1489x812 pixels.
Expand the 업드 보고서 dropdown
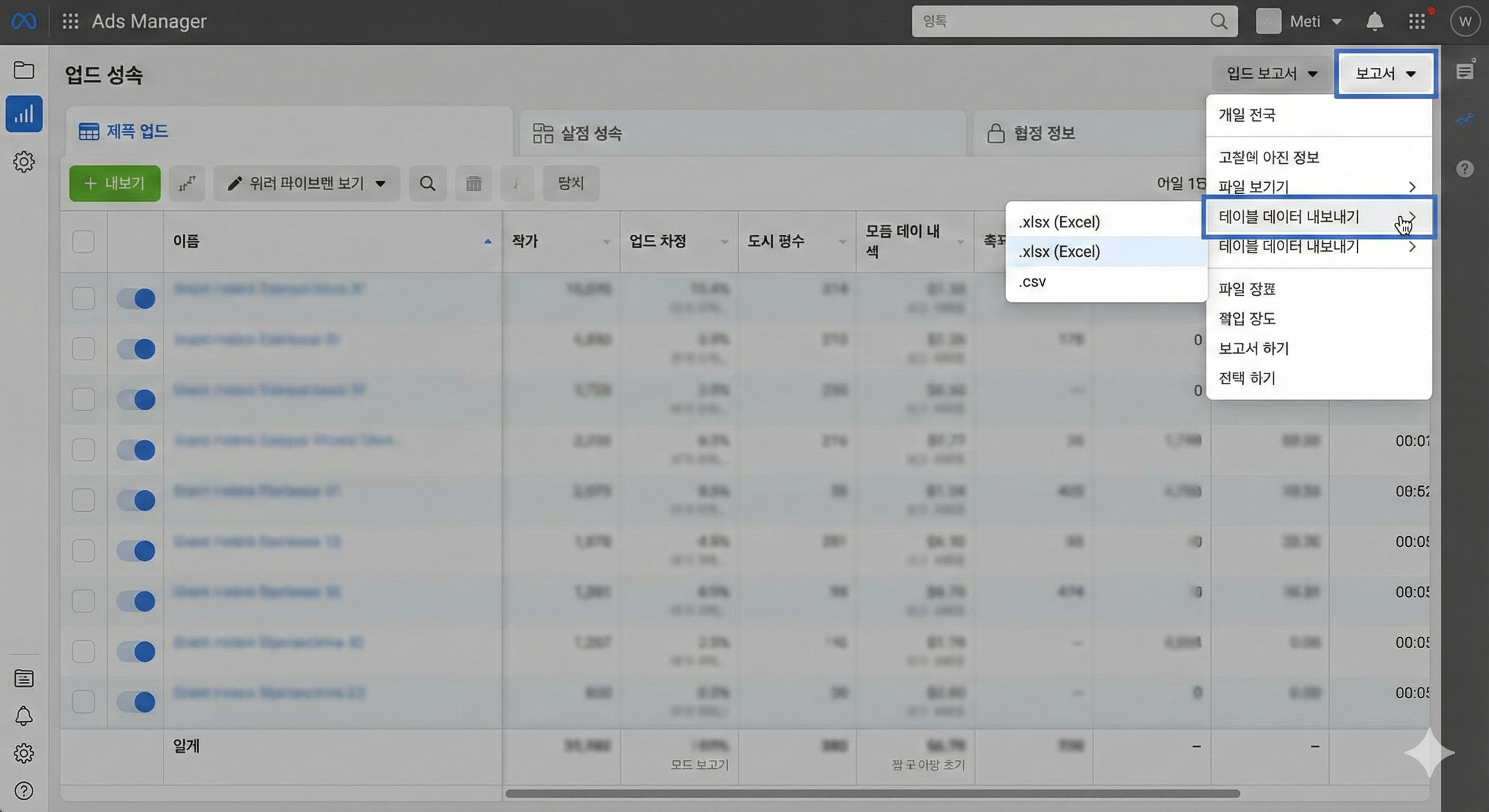tap(1272, 73)
